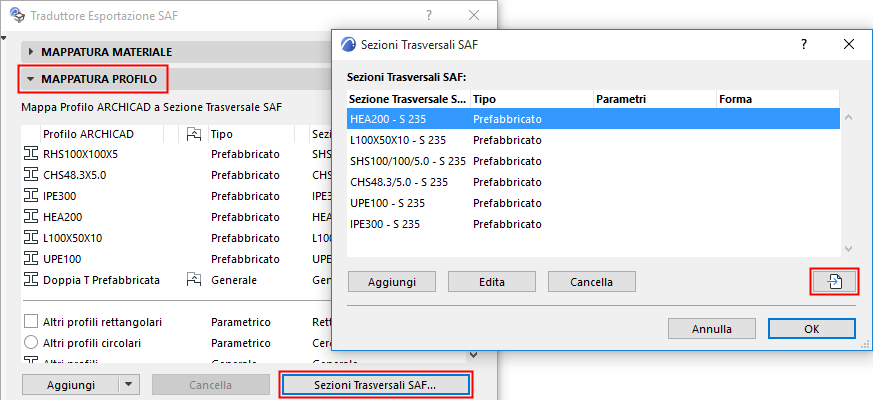The height and width of the screenshot is (400, 873).
Task: Click Aggiungi in Sezioni Trasversali SAF dialog
Action: [x=392, y=282]
